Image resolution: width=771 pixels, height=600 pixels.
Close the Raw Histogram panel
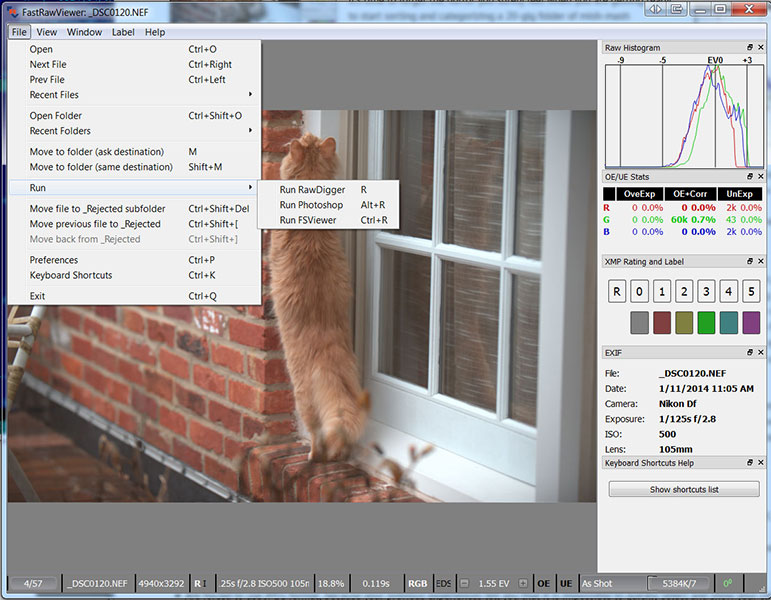[761, 48]
